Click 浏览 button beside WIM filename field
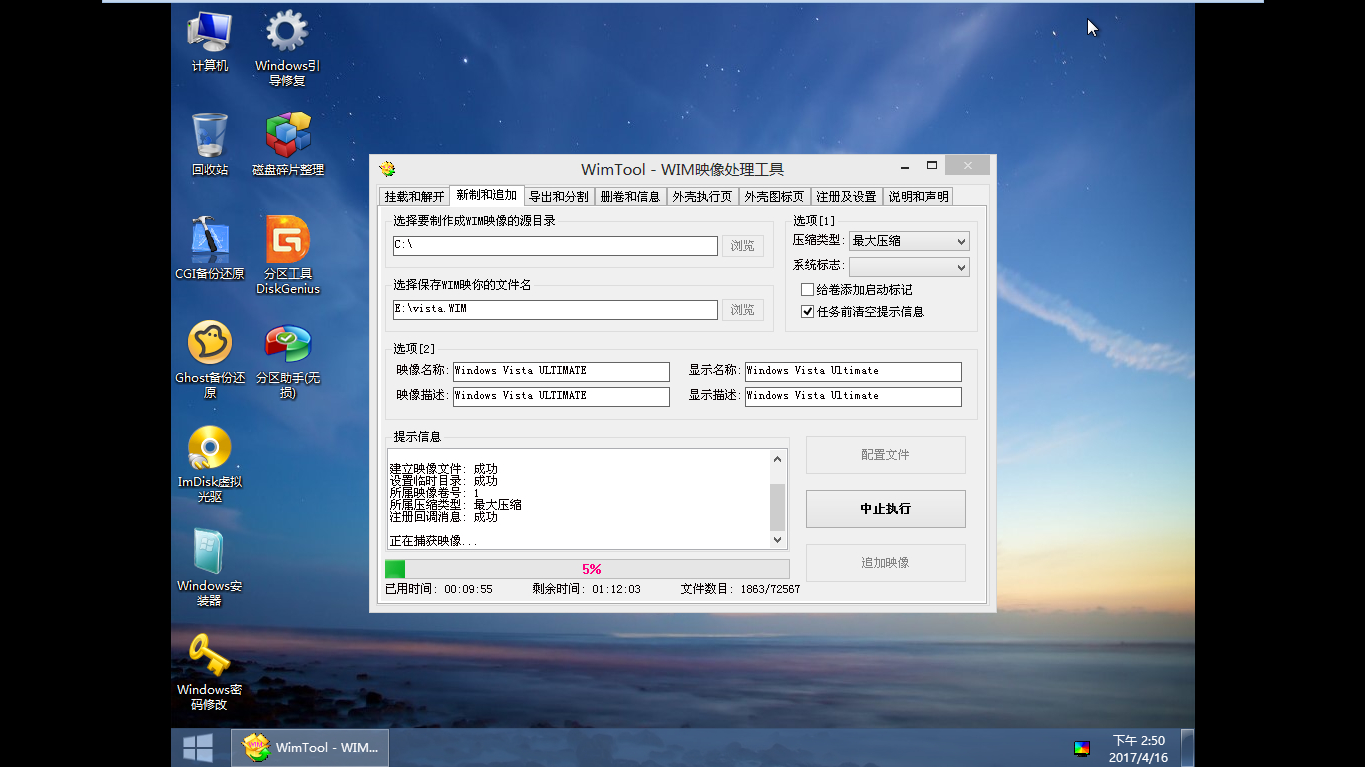Viewport: 1365px width, 767px height. (x=743, y=310)
